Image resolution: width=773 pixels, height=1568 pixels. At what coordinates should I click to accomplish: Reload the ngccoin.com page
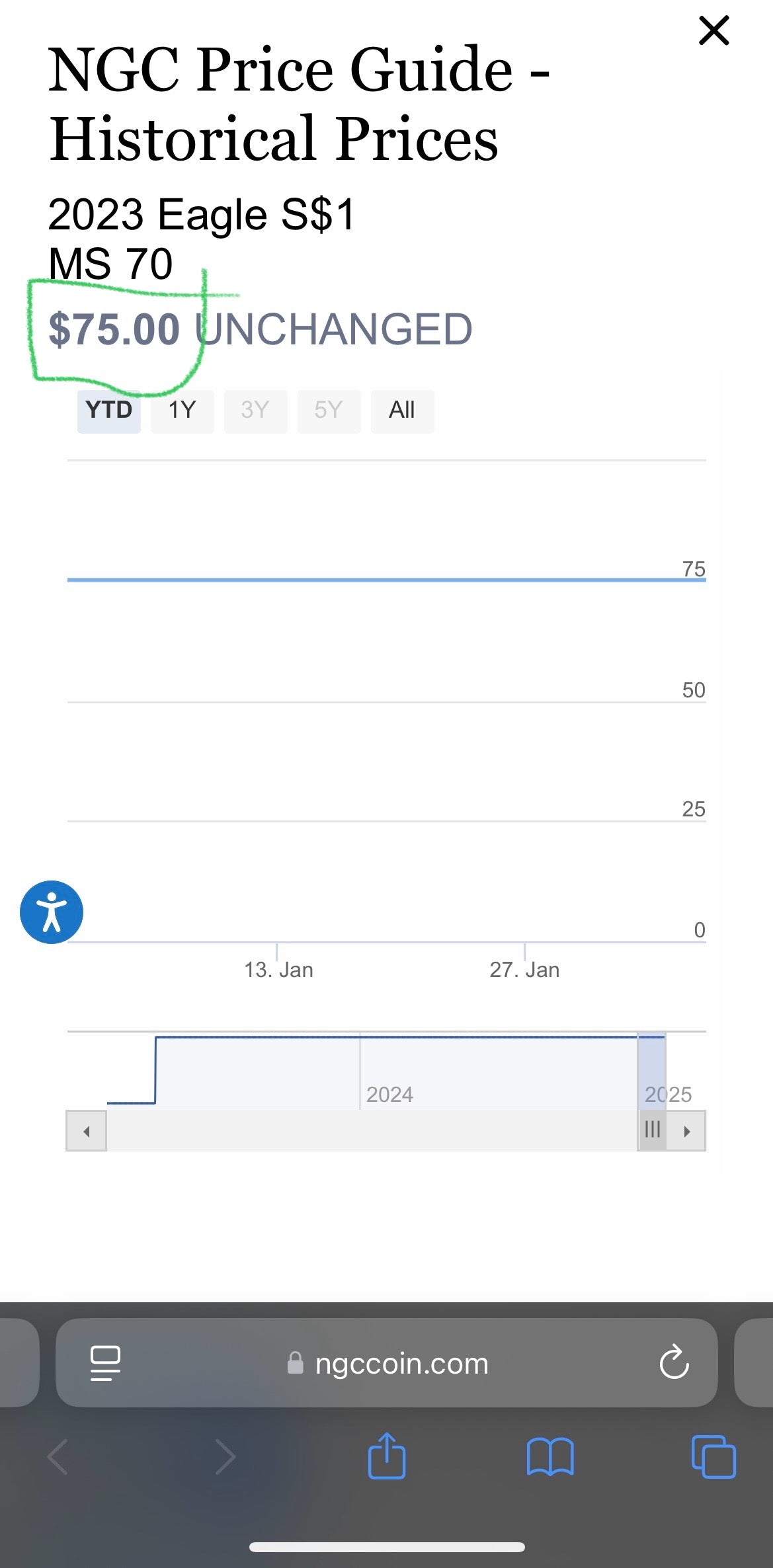click(674, 1363)
